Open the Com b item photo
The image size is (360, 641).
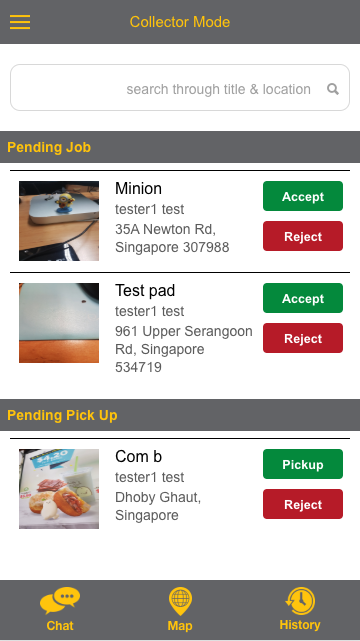pos(59,489)
